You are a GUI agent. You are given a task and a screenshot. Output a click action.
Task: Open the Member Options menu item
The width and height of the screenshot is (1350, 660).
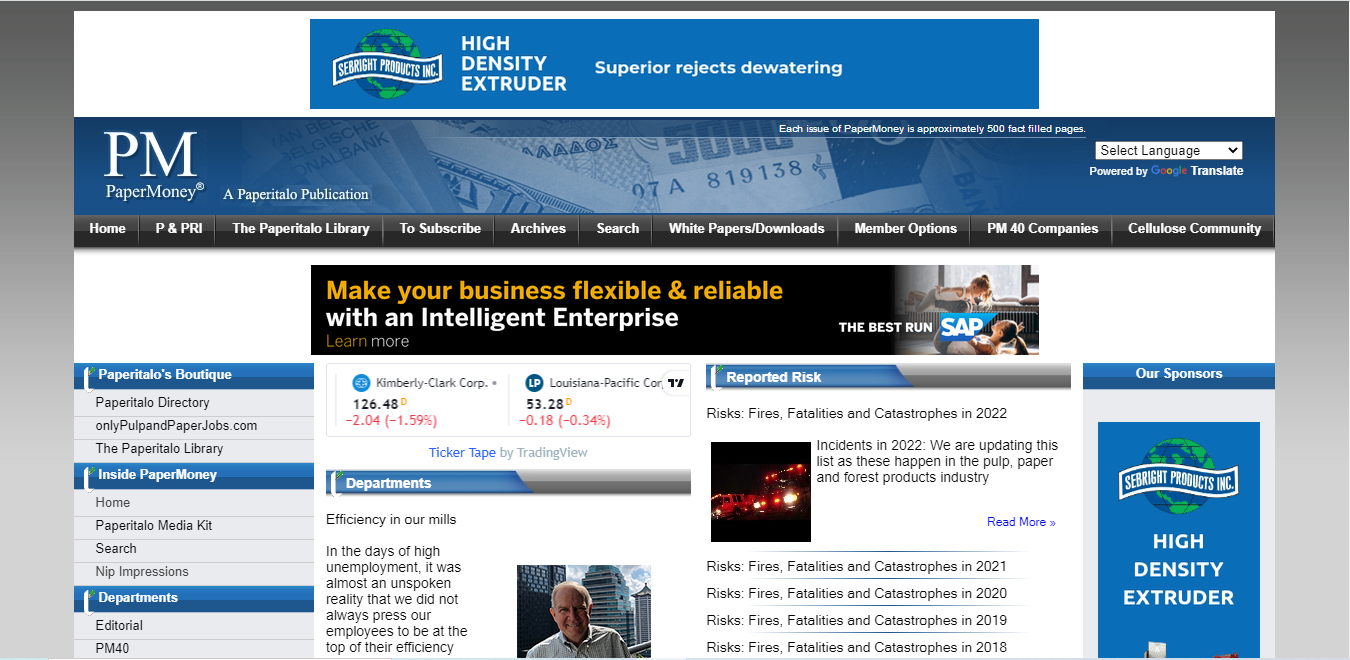(x=906, y=229)
